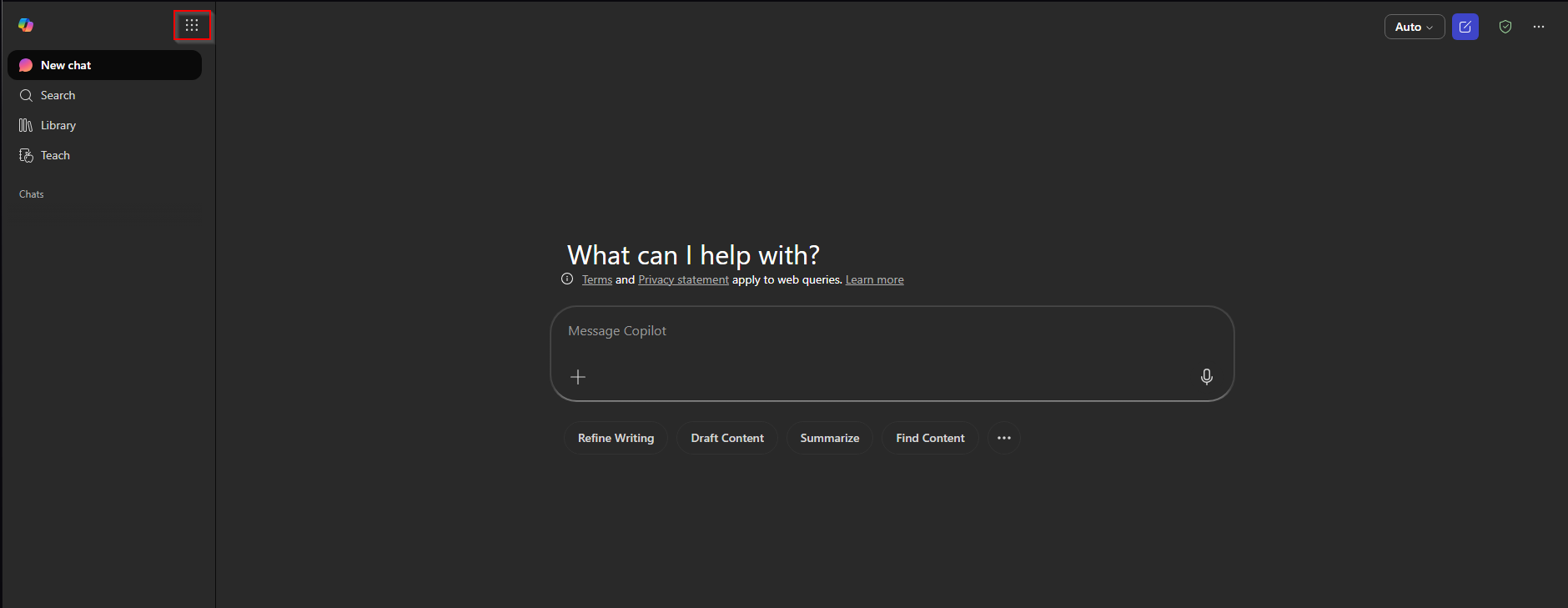
Task: Open Search in sidebar
Action: tap(105, 95)
